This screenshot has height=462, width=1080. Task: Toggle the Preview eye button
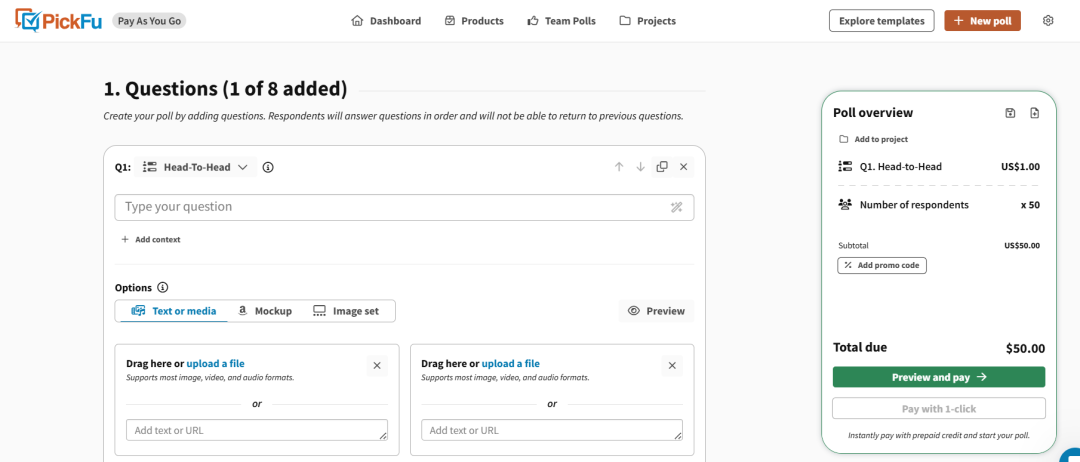point(656,311)
